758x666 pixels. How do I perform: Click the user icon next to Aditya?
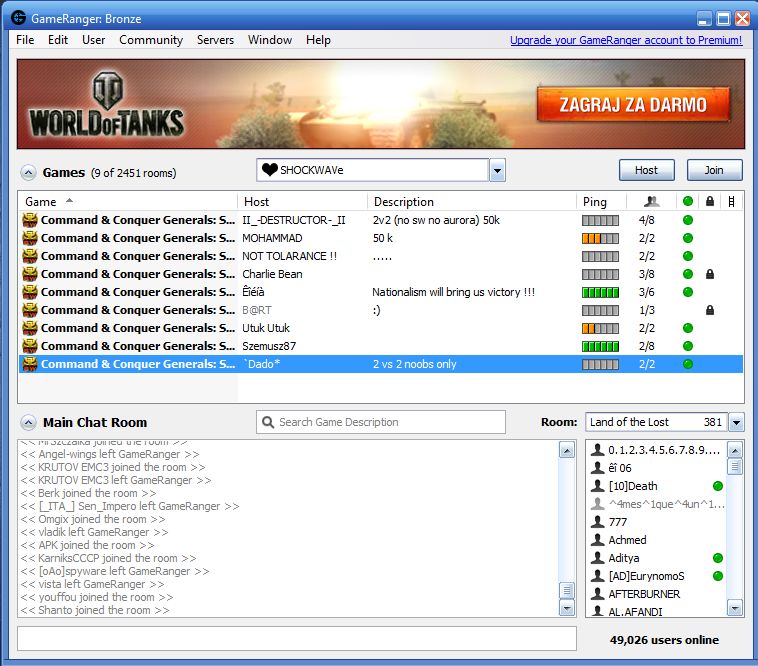point(597,558)
